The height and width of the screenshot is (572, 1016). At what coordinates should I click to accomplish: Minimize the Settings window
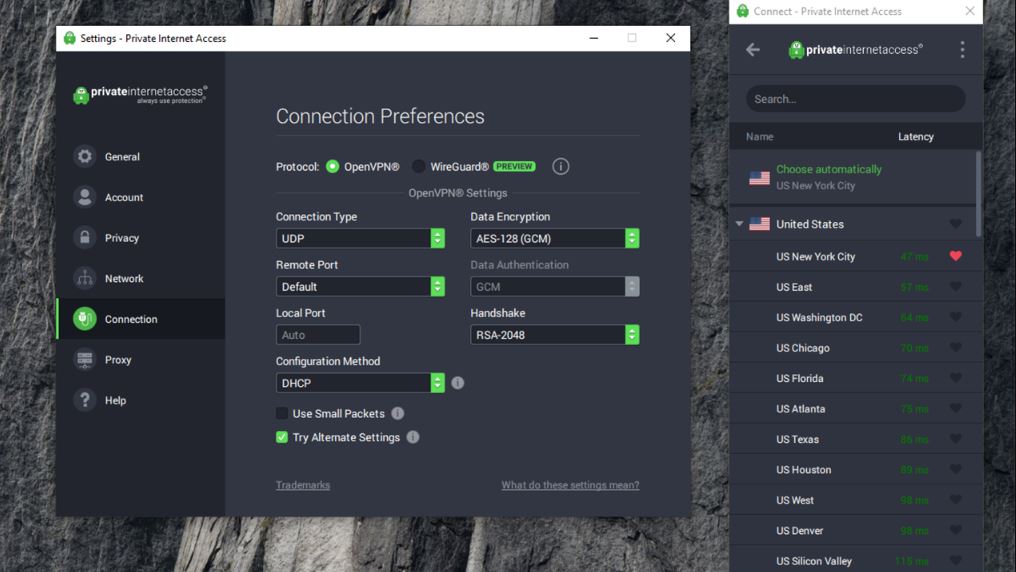594,38
